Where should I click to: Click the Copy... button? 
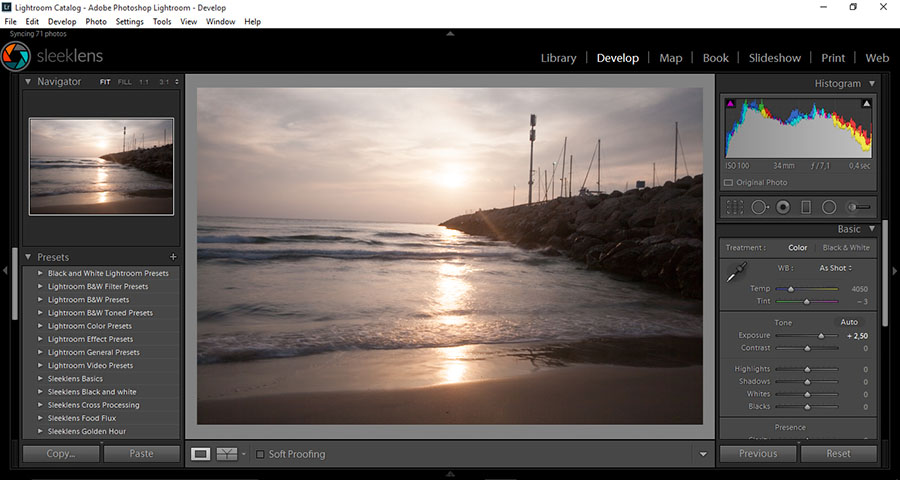(61, 453)
